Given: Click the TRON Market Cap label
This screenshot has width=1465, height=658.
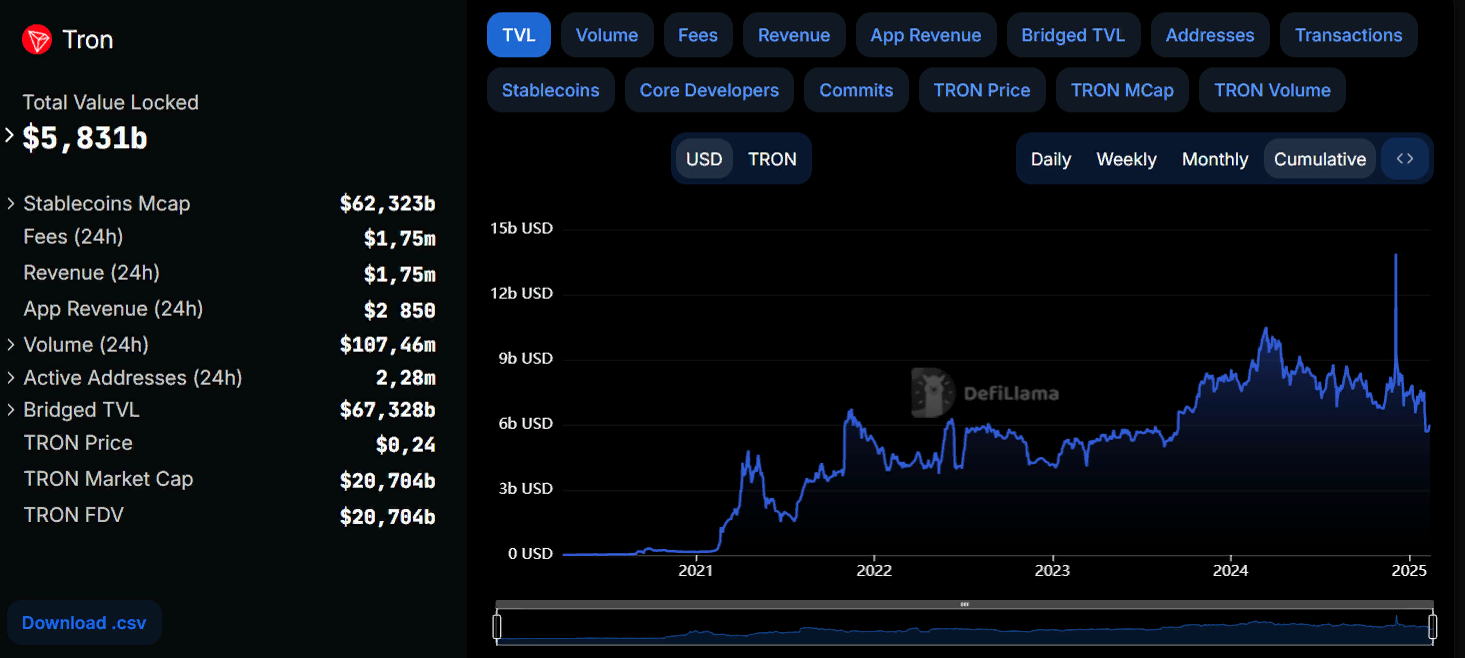Looking at the screenshot, I should pyautogui.click(x=108, y=479).
